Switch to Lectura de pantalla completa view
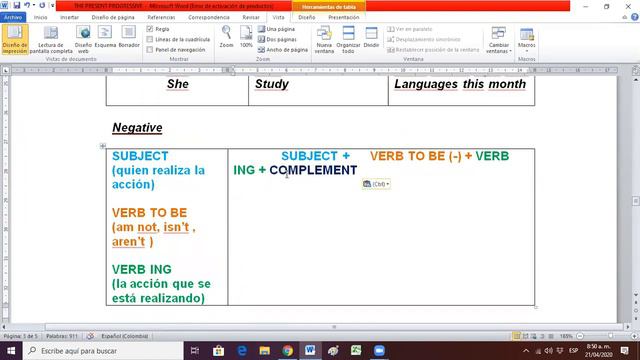The height and width of the screenshot is (360, 640). 51,39
